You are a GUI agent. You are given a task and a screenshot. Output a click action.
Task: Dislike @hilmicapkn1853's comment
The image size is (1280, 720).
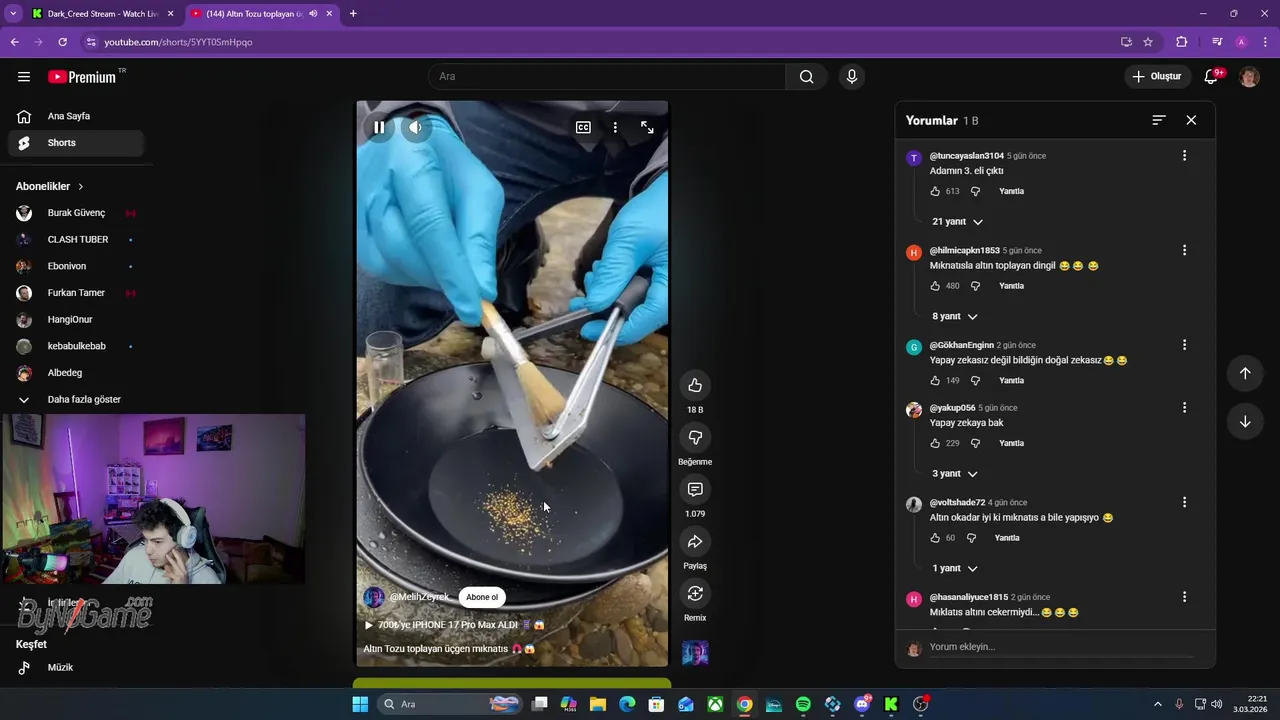pos(975,286)
